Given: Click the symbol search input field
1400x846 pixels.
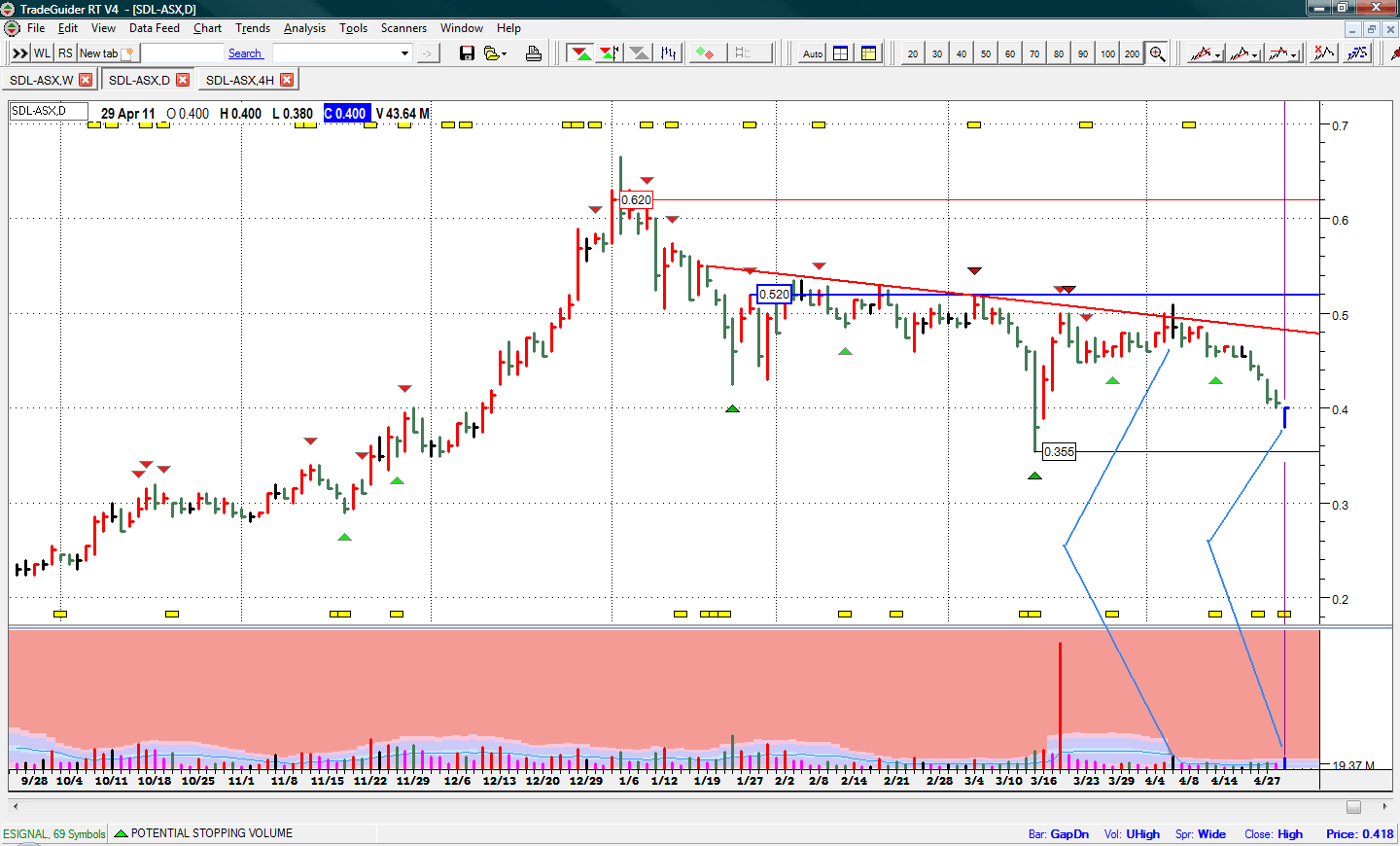Looking at the screenshot, I should tap(182, 53).
